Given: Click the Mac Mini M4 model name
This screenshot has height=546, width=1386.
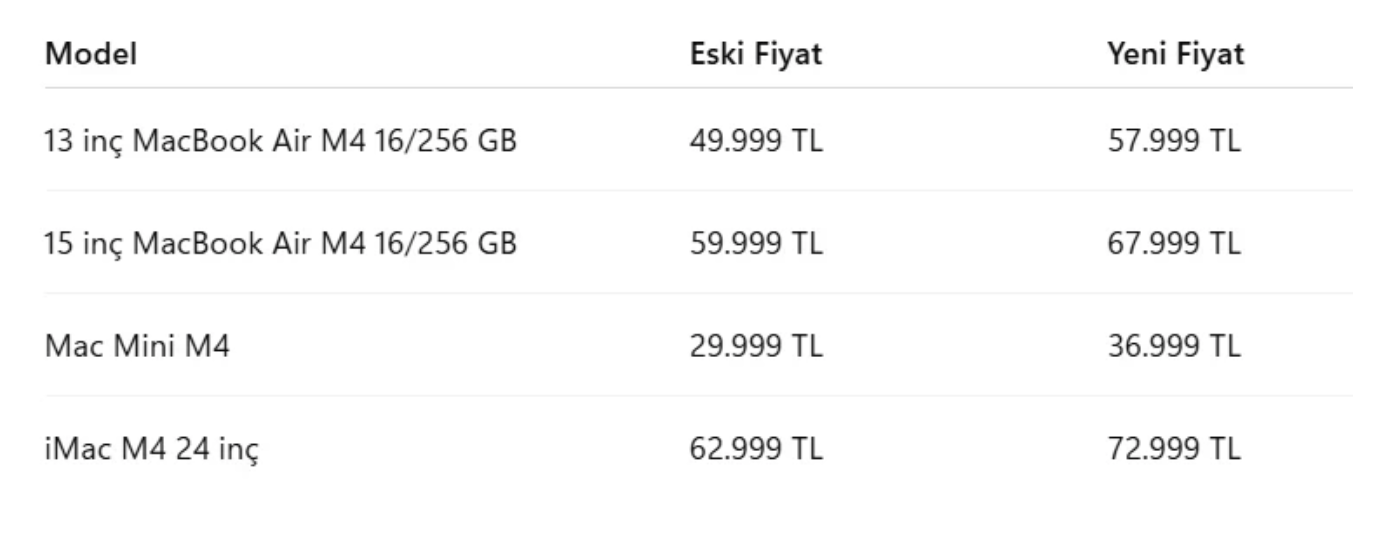Looking at the screenshot, I should point(137,346).
